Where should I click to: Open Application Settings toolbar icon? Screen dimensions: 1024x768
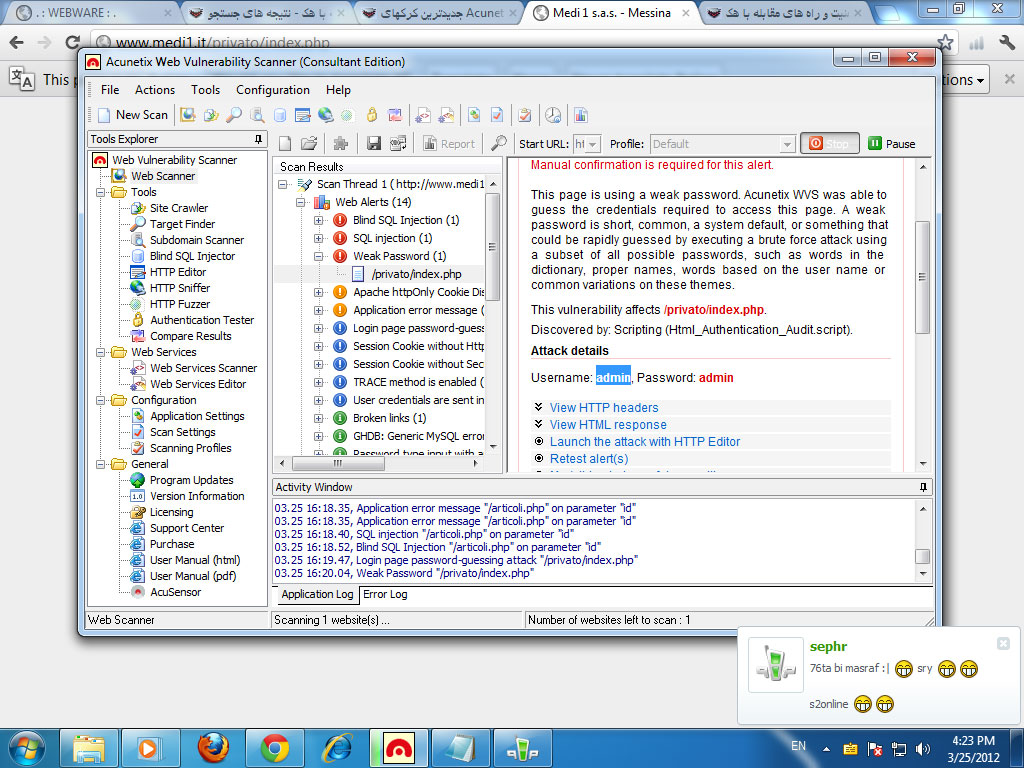click(474, 115)
